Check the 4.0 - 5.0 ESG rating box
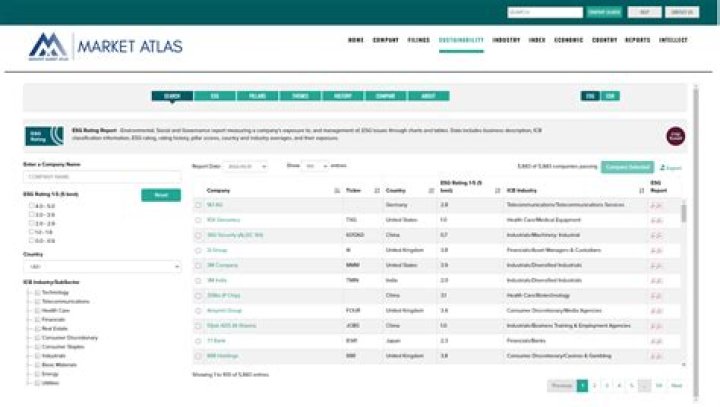720x407 pixels. click(32, 206)
